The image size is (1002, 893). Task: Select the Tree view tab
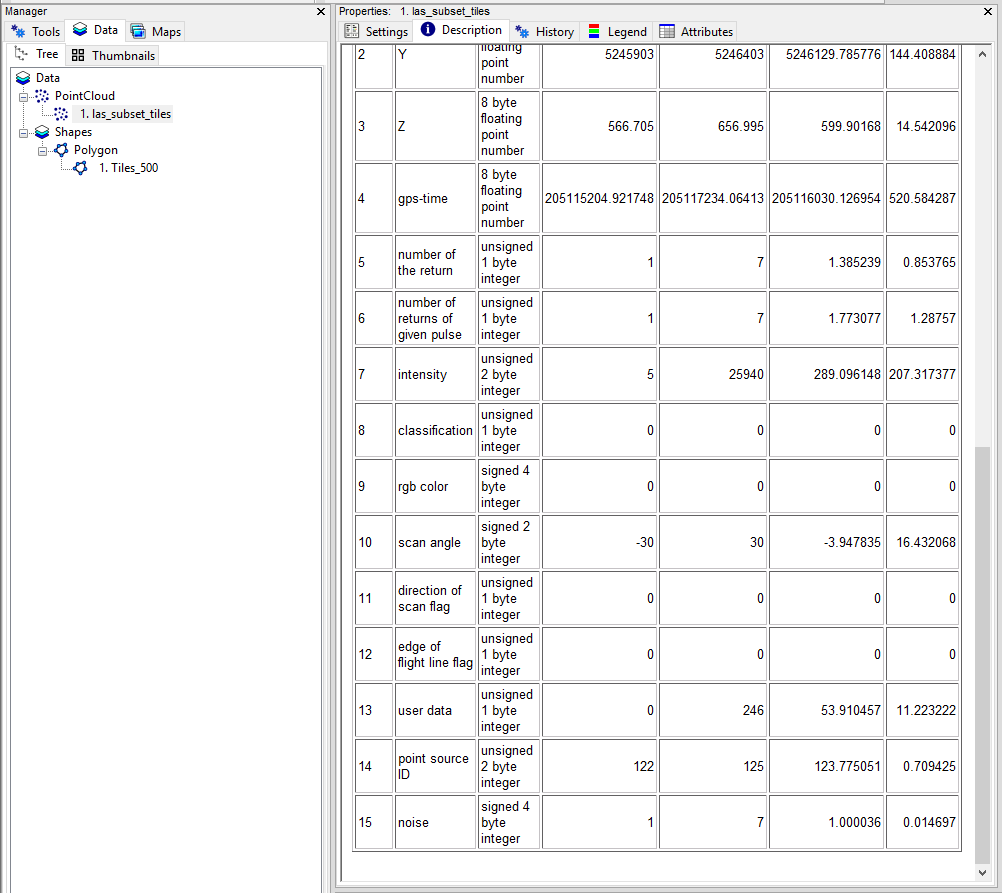coord(36,54)
